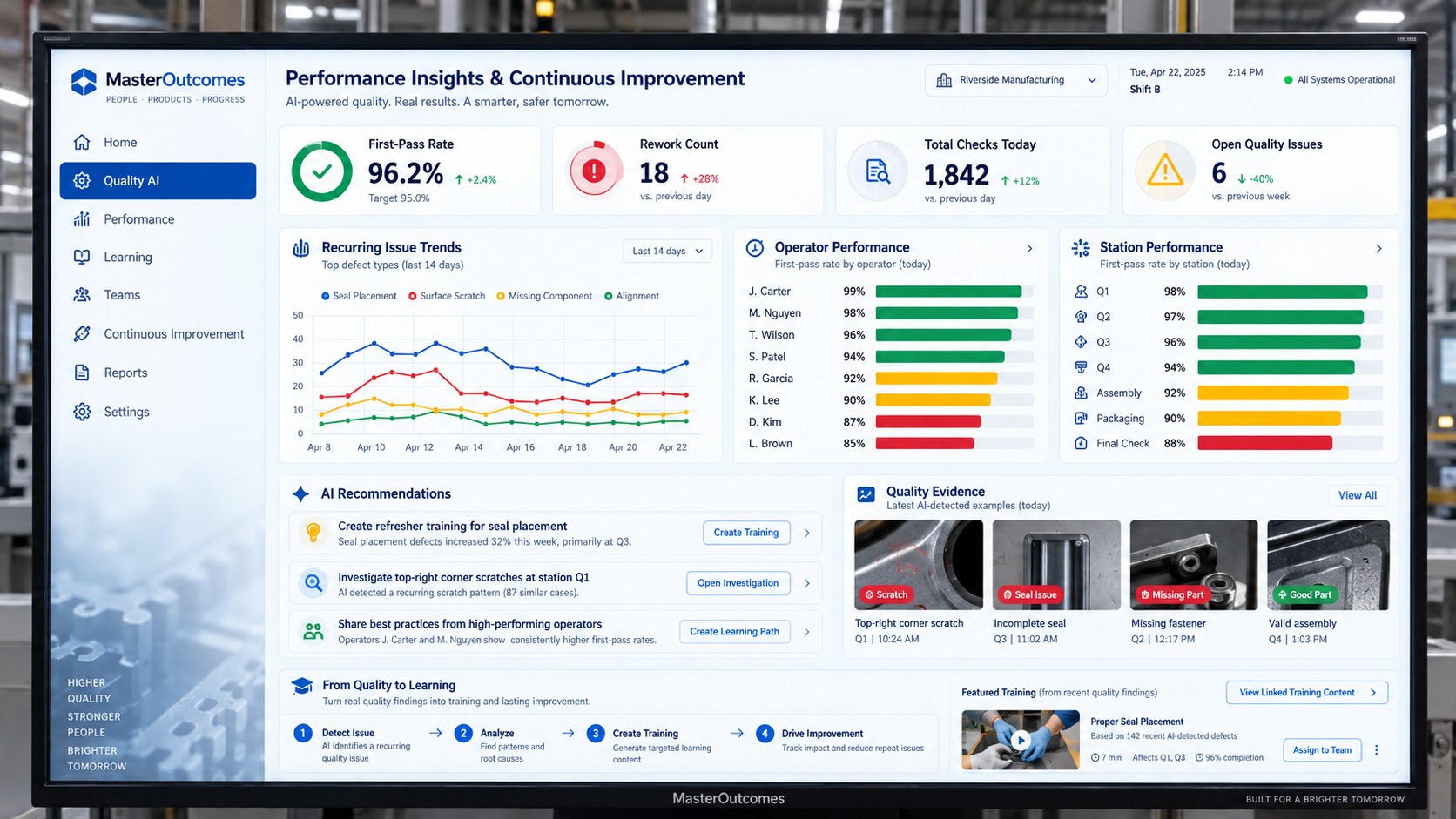Click the Assign to Team button
Viewport: 1456px width, 819px height.
[x=1322, y=750]
